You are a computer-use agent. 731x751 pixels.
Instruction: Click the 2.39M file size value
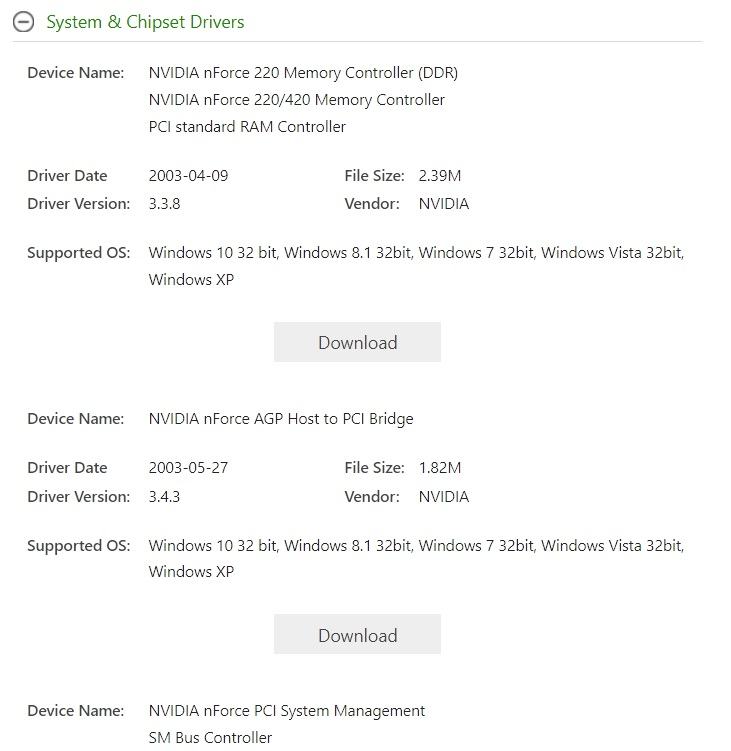click(440, 176)
